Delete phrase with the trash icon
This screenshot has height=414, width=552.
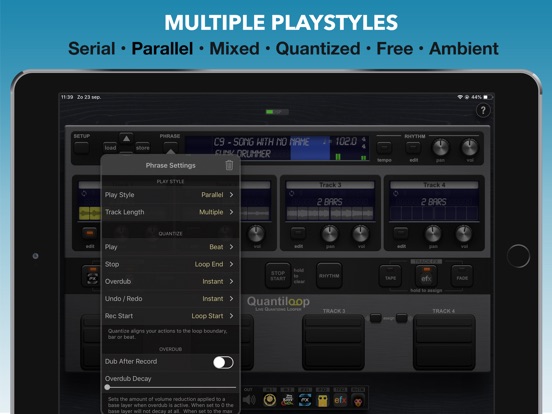tap(229, 165)
